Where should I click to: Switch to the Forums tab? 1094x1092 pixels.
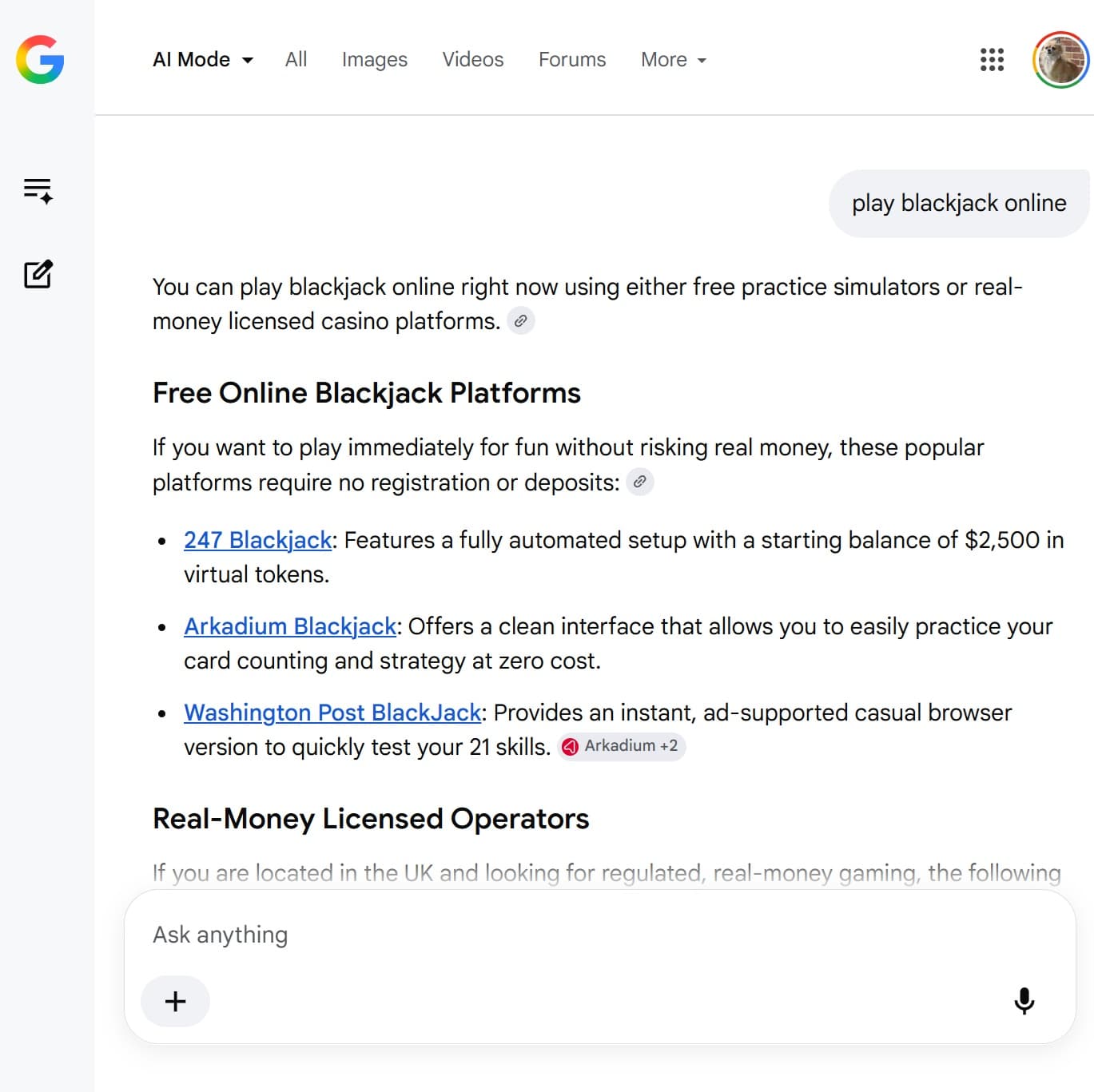[x=572, y=60]
